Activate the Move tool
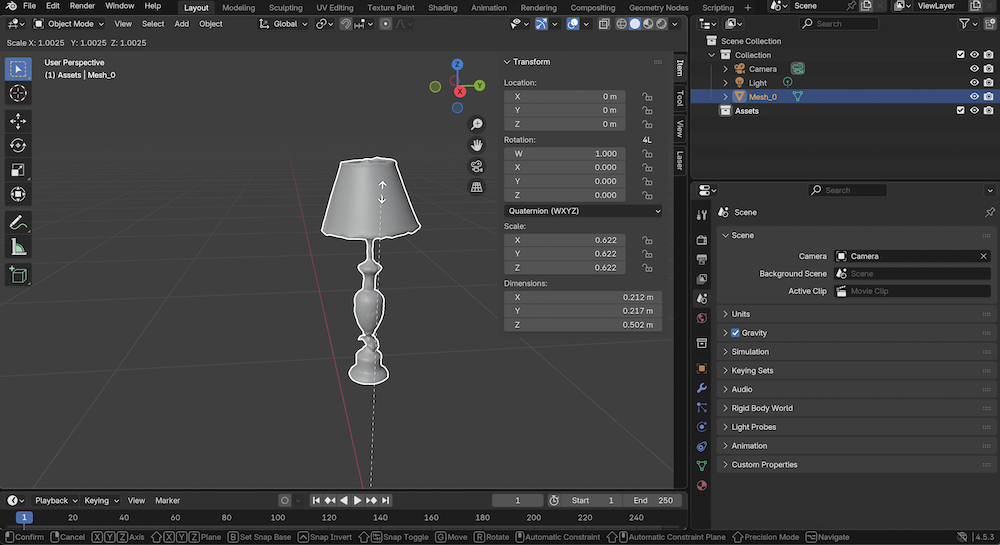This screenshot has width=1000, height=545. click(18, 121)
